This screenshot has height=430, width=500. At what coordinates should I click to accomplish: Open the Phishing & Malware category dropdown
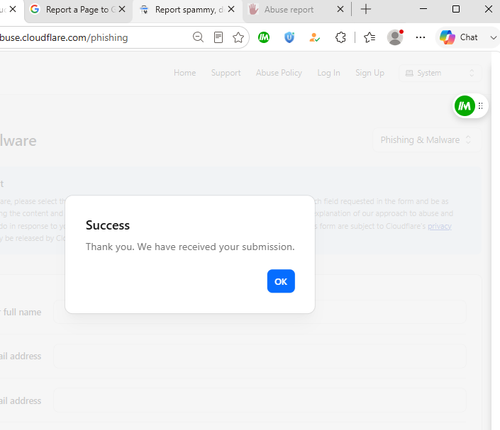[426, 140]
